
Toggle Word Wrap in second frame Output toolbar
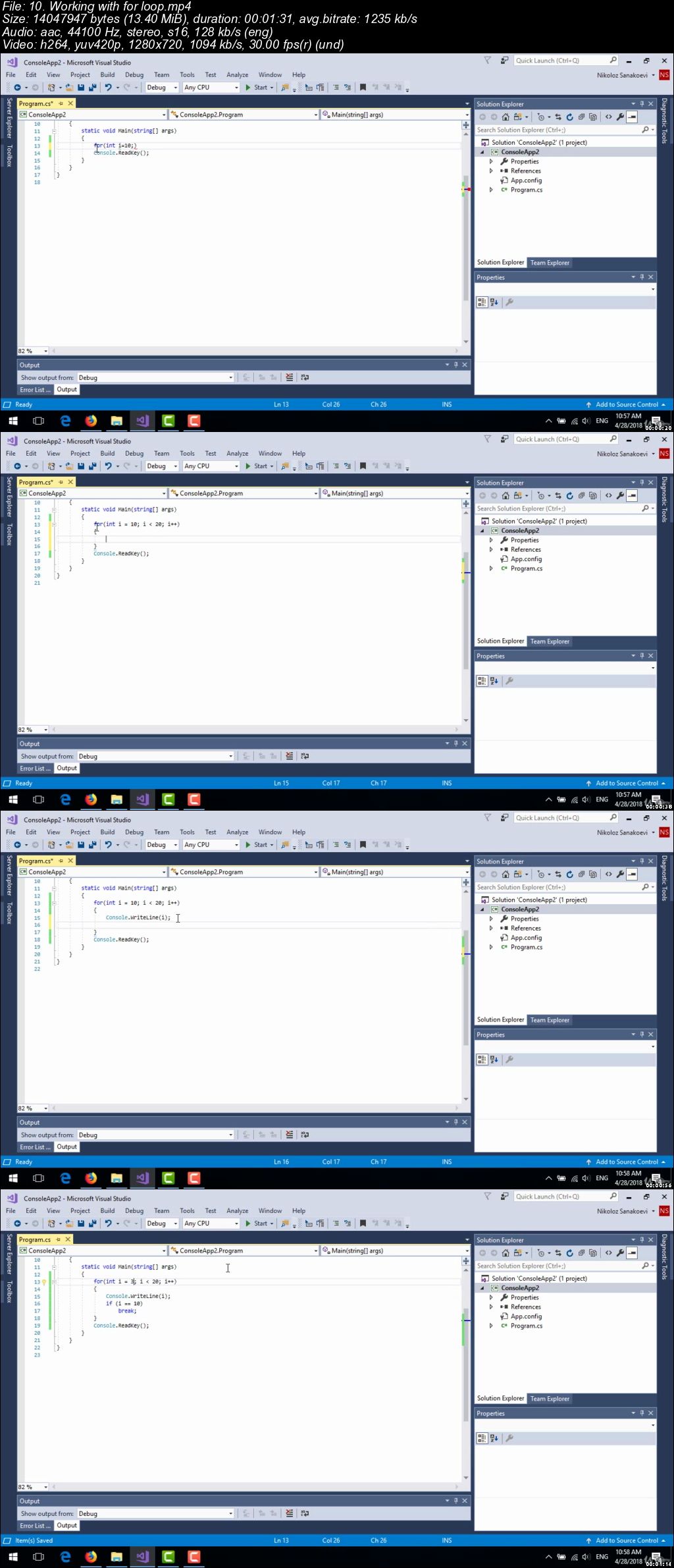[x=305, y=756]
